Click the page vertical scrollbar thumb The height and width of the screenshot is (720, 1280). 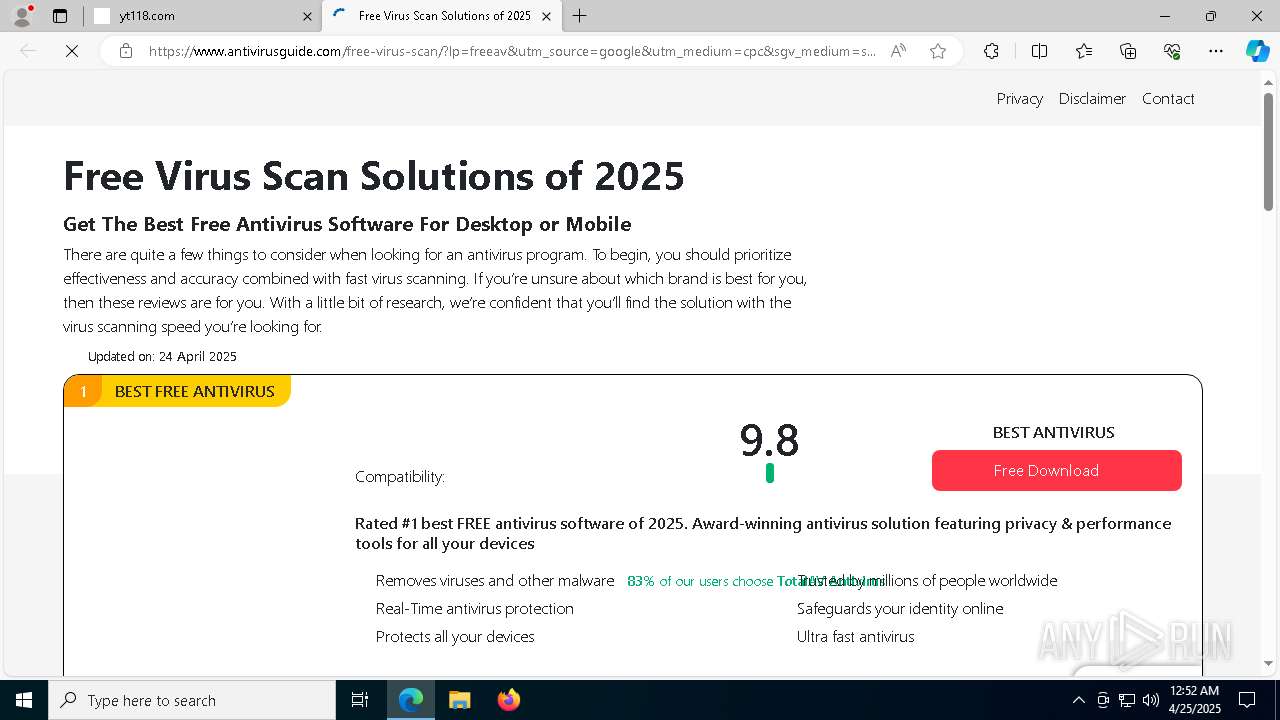pyautogui.click(x=1268, y=152)
